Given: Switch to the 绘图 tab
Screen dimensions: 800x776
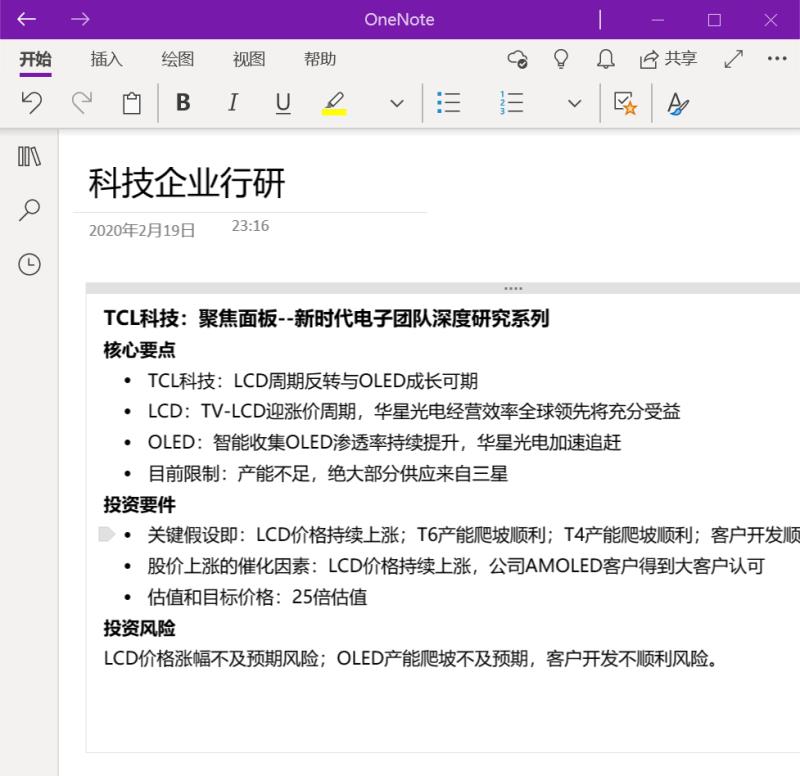Looking at the screenshot, I should click(x=177, y=59).
